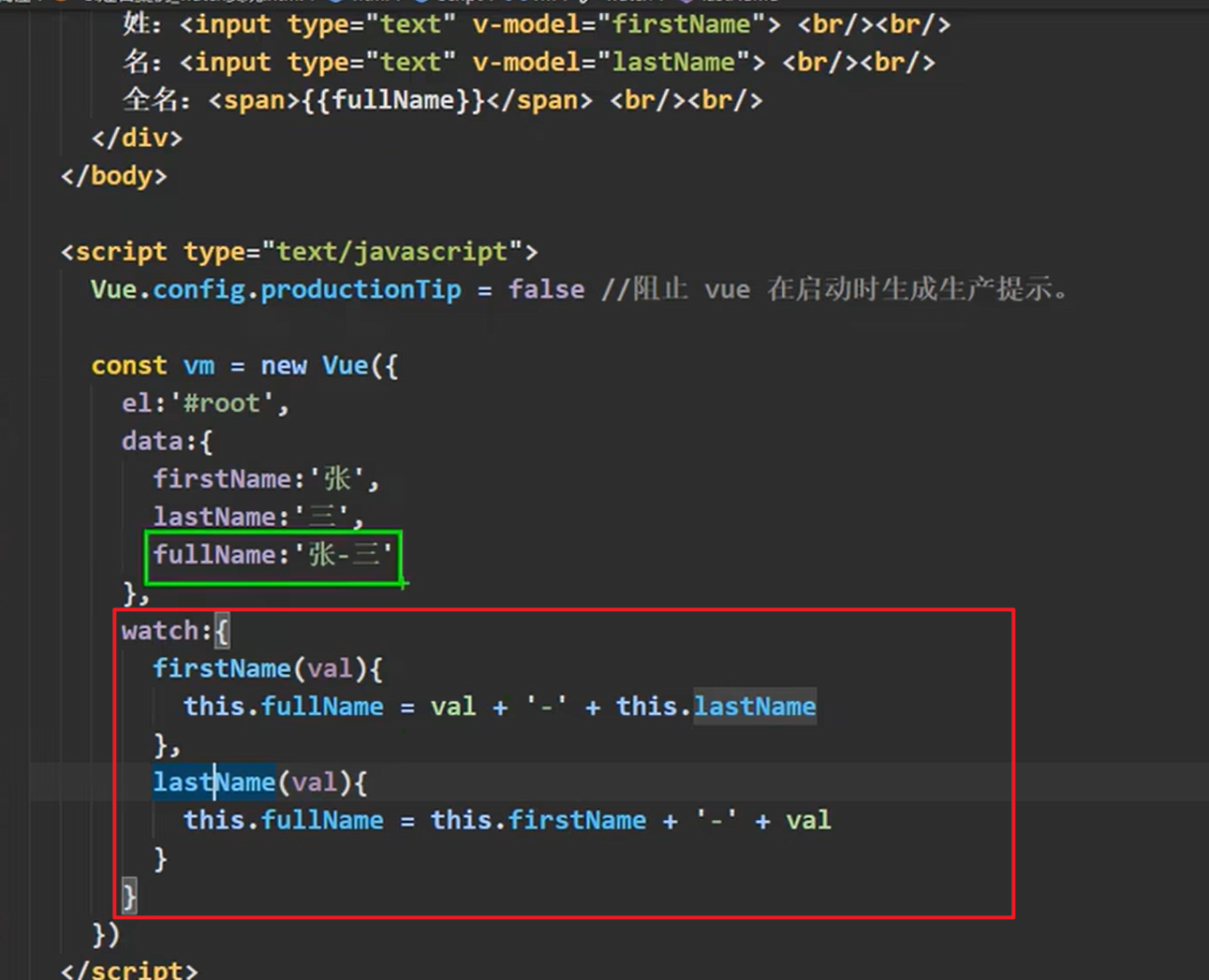Click the fullName:'张-三' data property
This screenshot has height=980, width=1209.
point(273,555)
